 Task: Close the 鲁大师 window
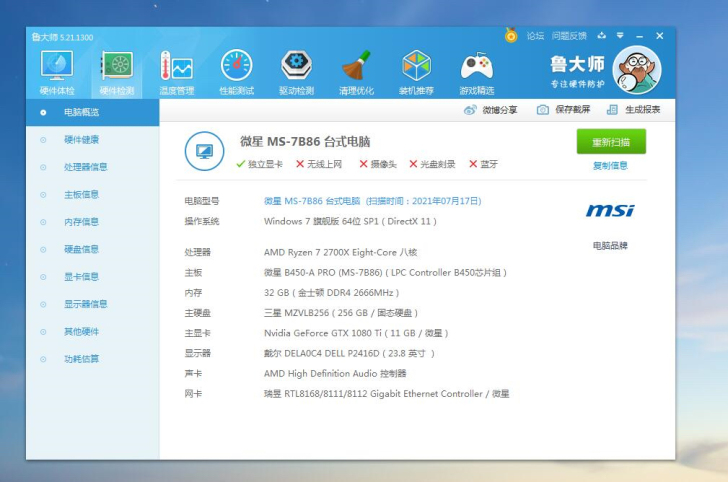[660, 36]
